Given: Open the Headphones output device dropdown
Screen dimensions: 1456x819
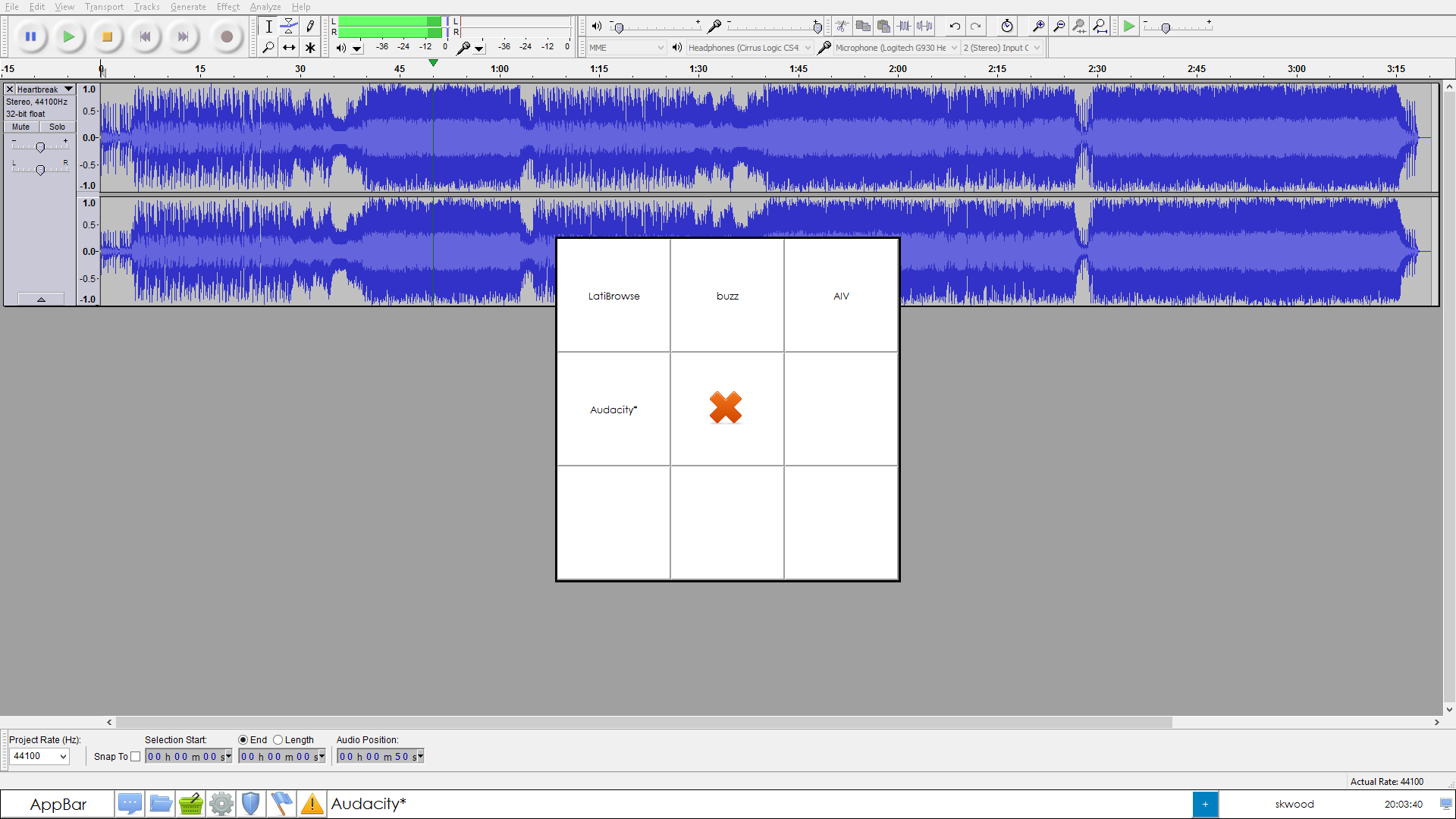Looking at the screenshot, I should pos(749,47).
